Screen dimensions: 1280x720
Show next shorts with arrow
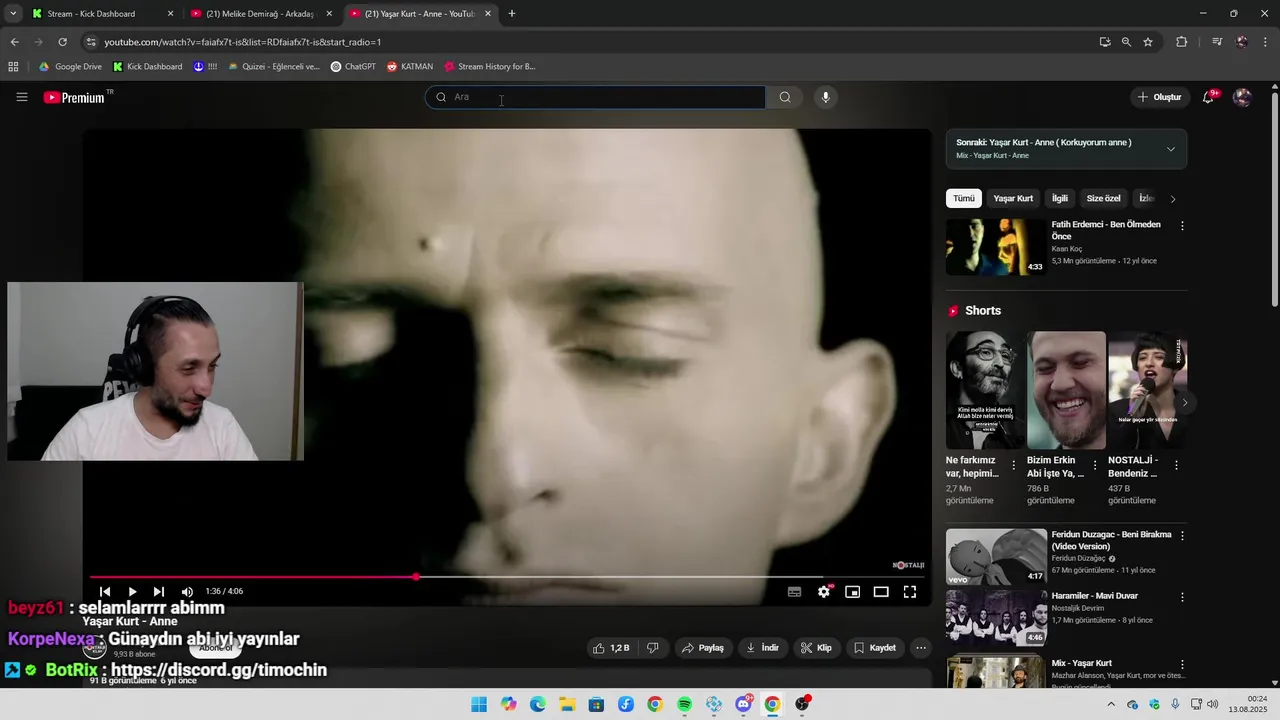[x=1185, y=403]
